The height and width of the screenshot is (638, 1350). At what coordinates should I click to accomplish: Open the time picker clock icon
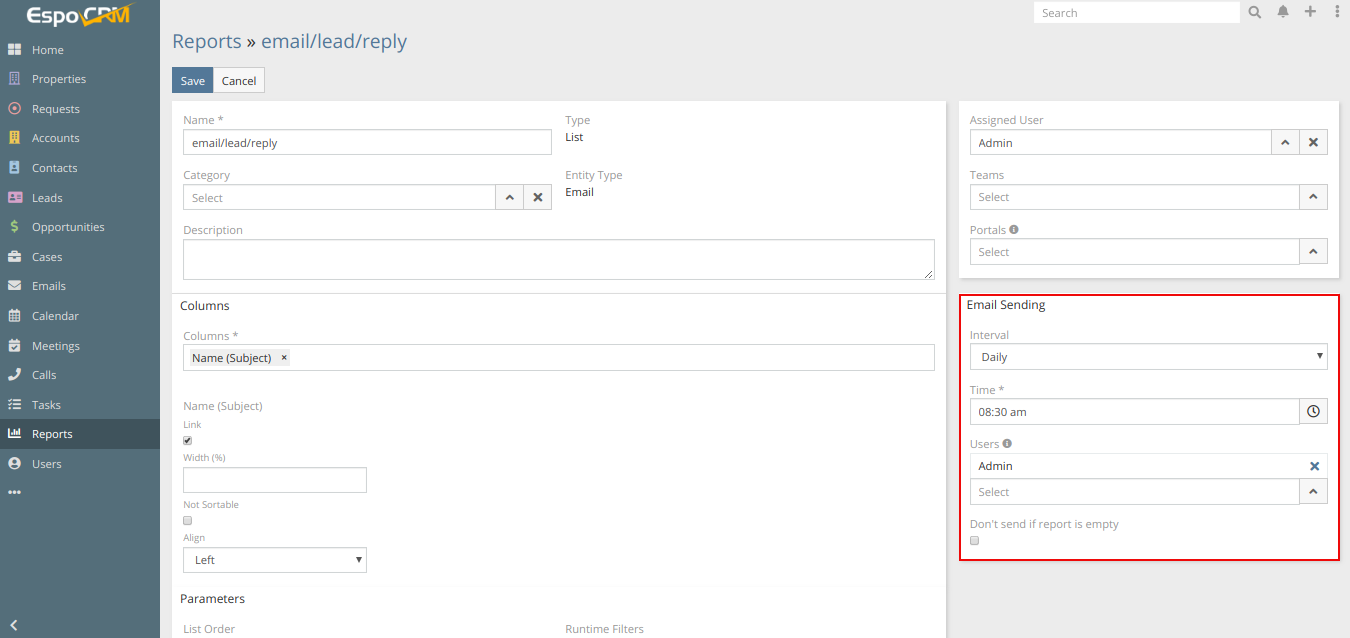(x=1313, y=412)
